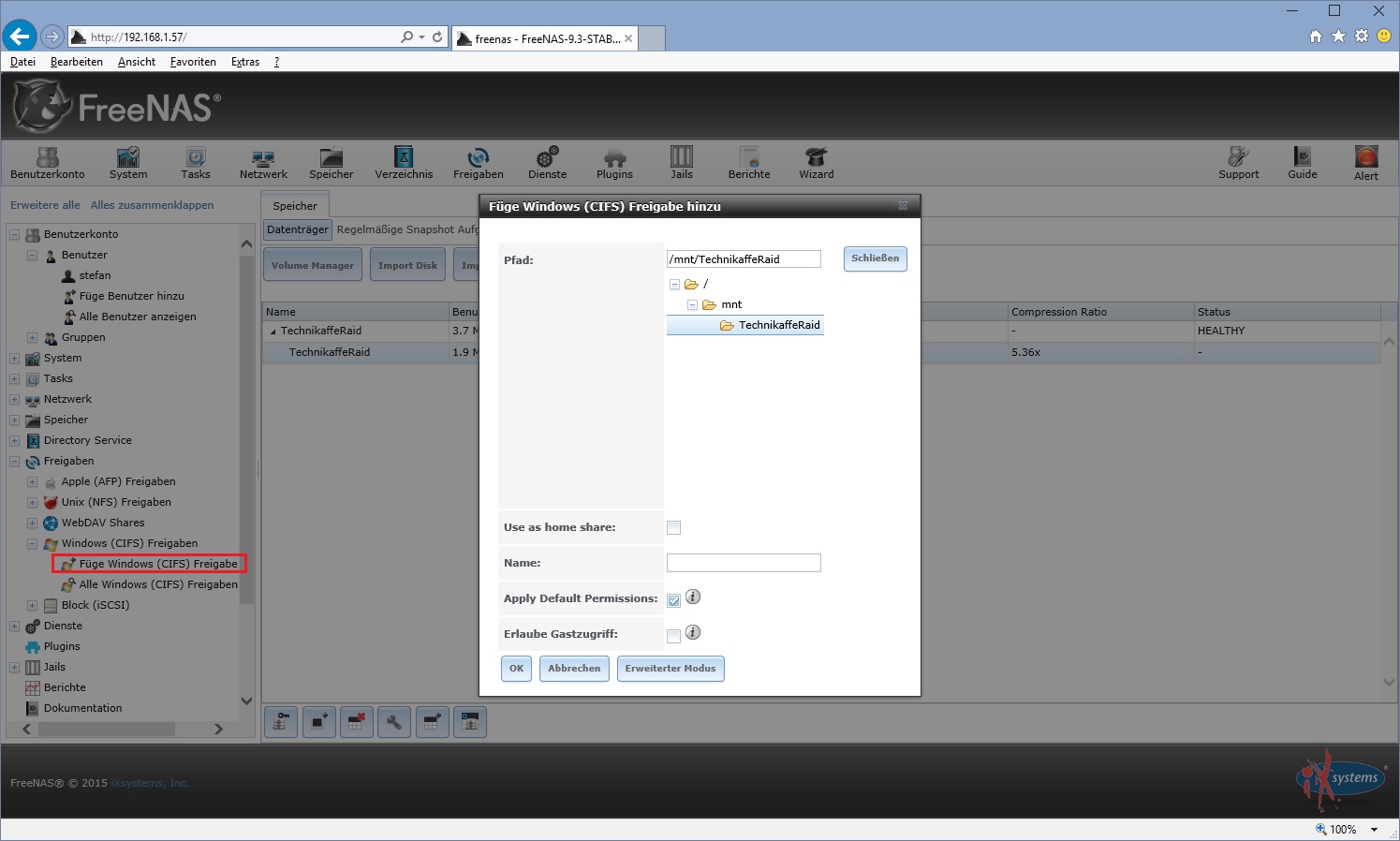
Task: Toggle Use as home share checkbox
Action: (x=673, y=528)
